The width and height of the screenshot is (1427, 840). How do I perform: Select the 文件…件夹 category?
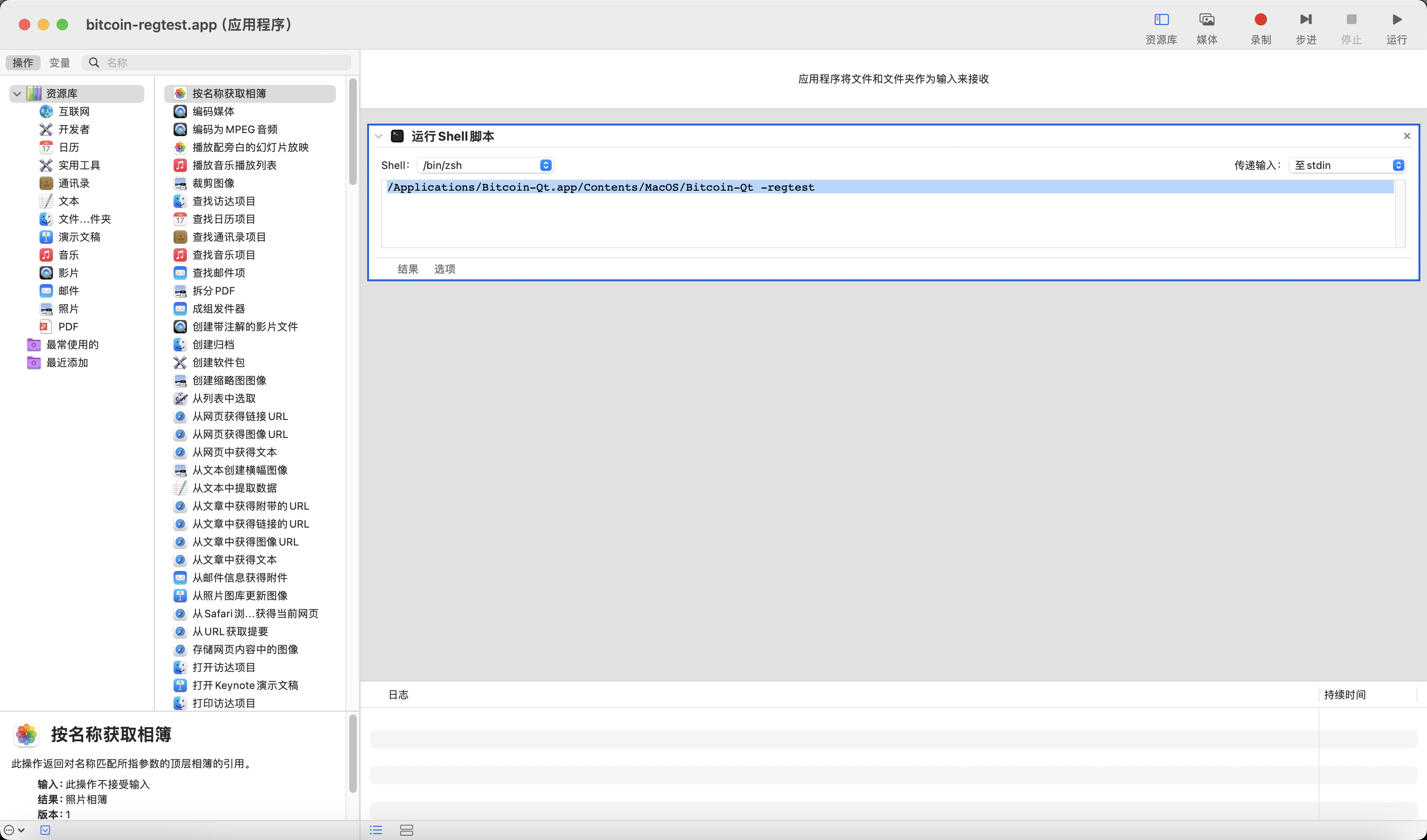tap(84, 219)
